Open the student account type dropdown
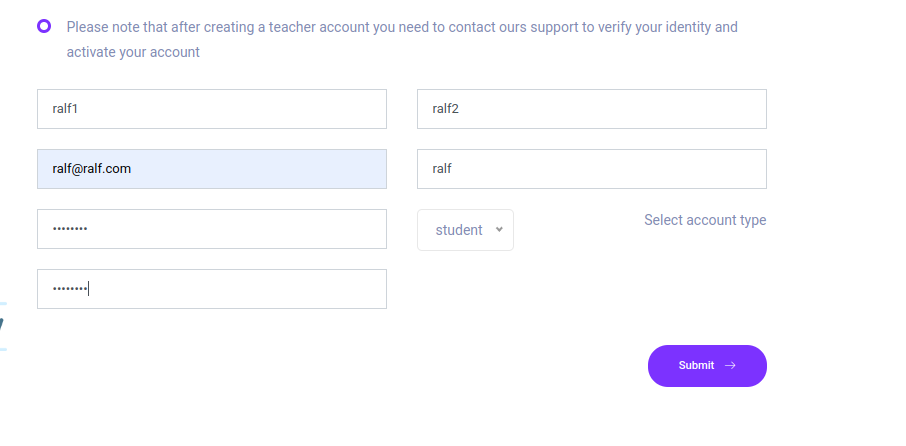 [x=465, y=230]
